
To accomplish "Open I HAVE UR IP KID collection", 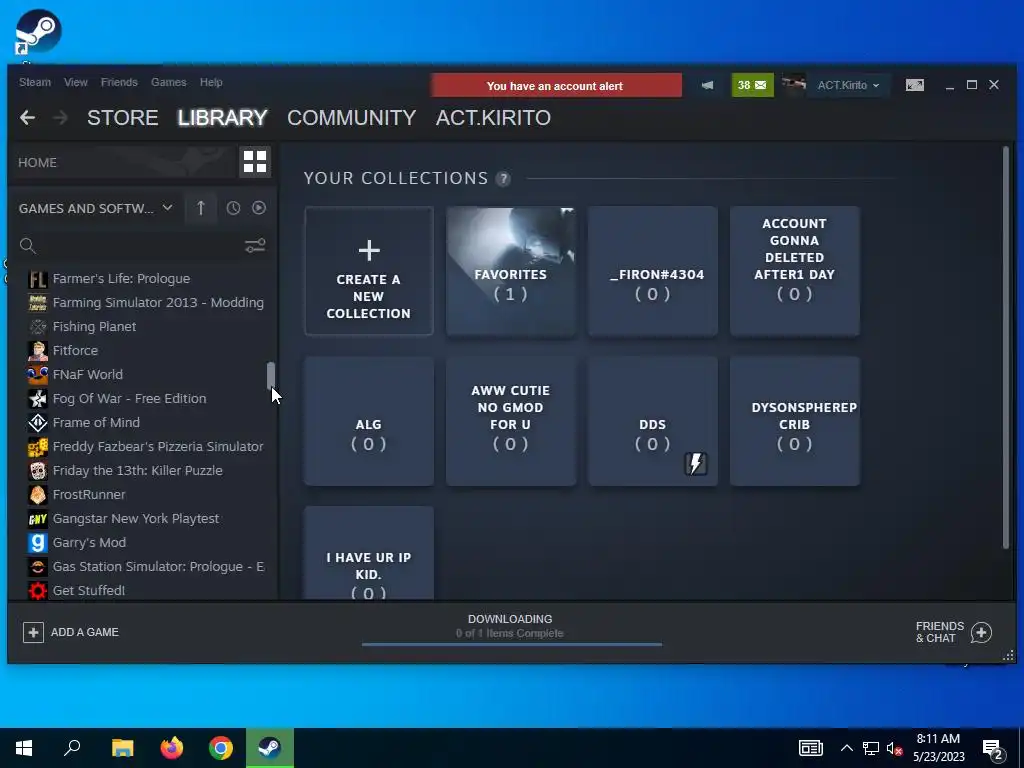I will [x=369, y=554].
